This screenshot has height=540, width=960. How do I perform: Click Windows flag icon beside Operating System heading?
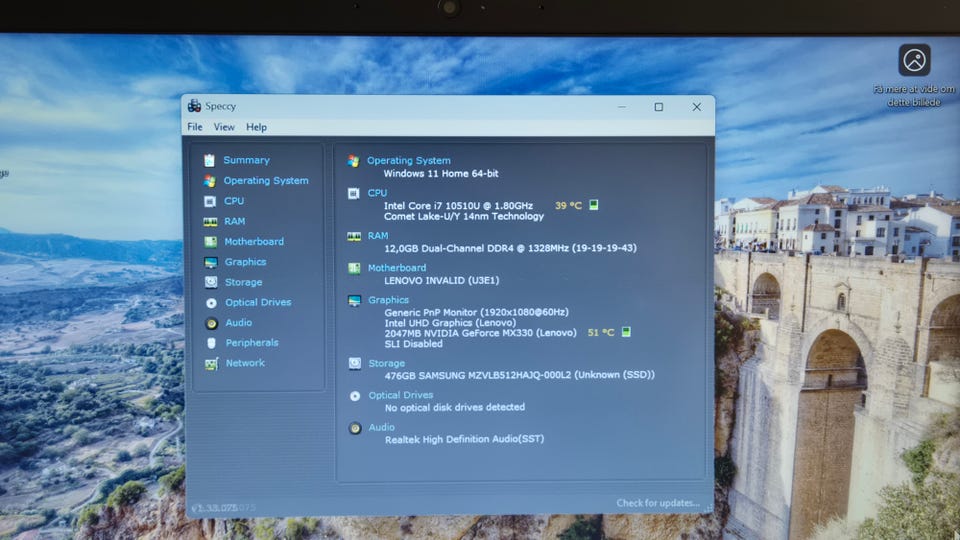click(353, 161)
